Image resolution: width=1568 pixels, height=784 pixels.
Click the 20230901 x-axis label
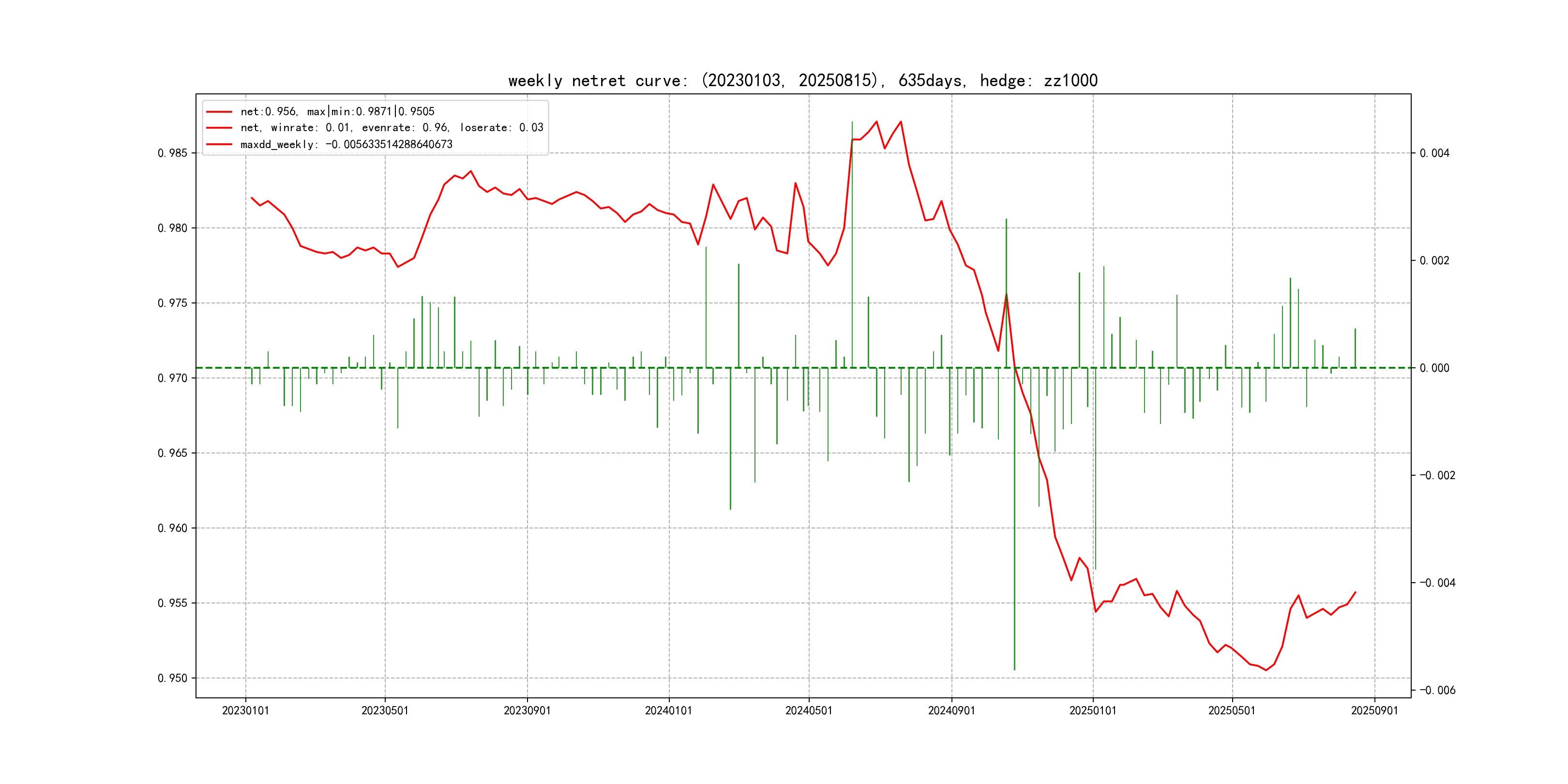527,711
